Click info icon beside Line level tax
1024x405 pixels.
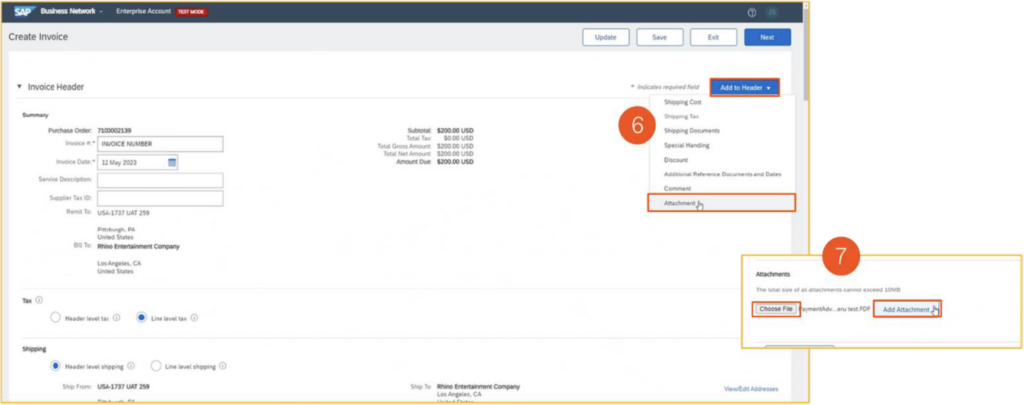[x=194, y=318]
